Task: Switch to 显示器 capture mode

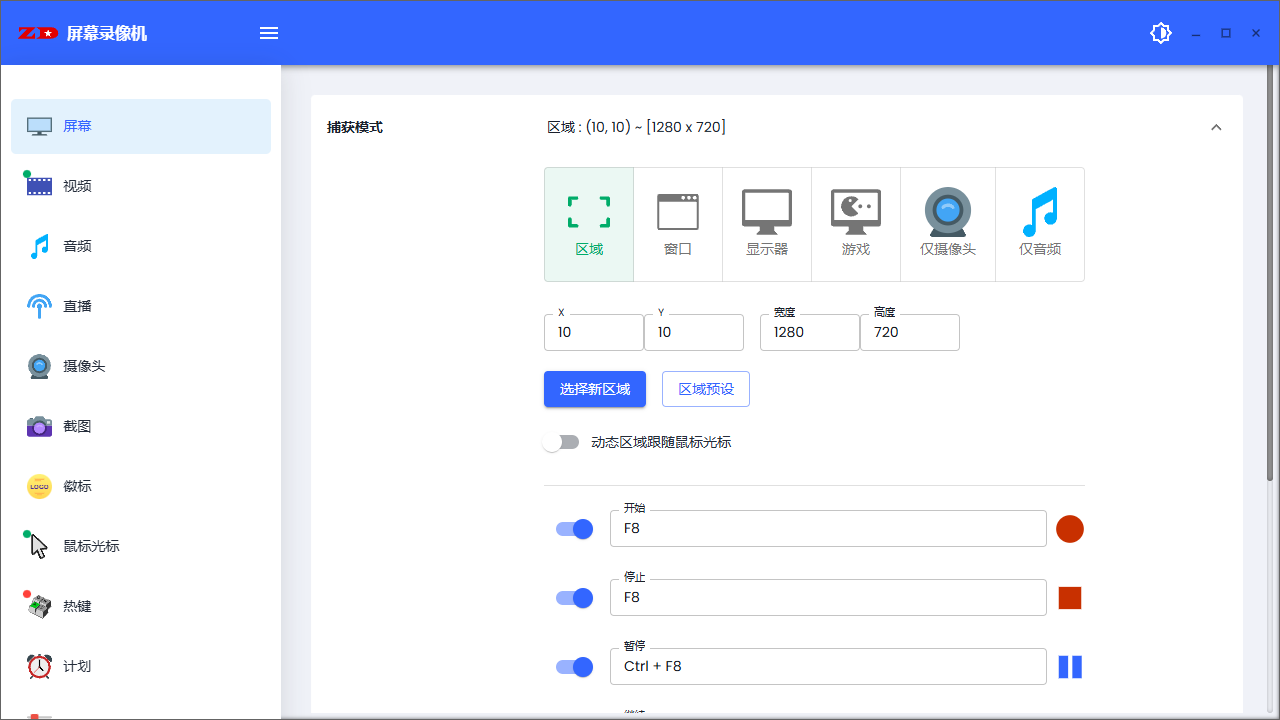Action: [767, 224]
